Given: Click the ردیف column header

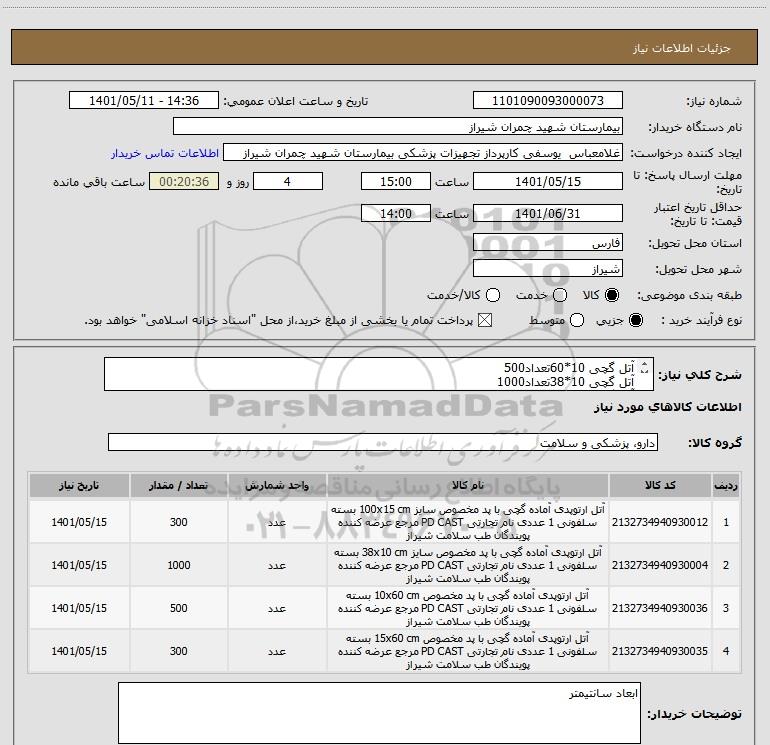Looking at the screenshot, I should click(x=726, y=486).
